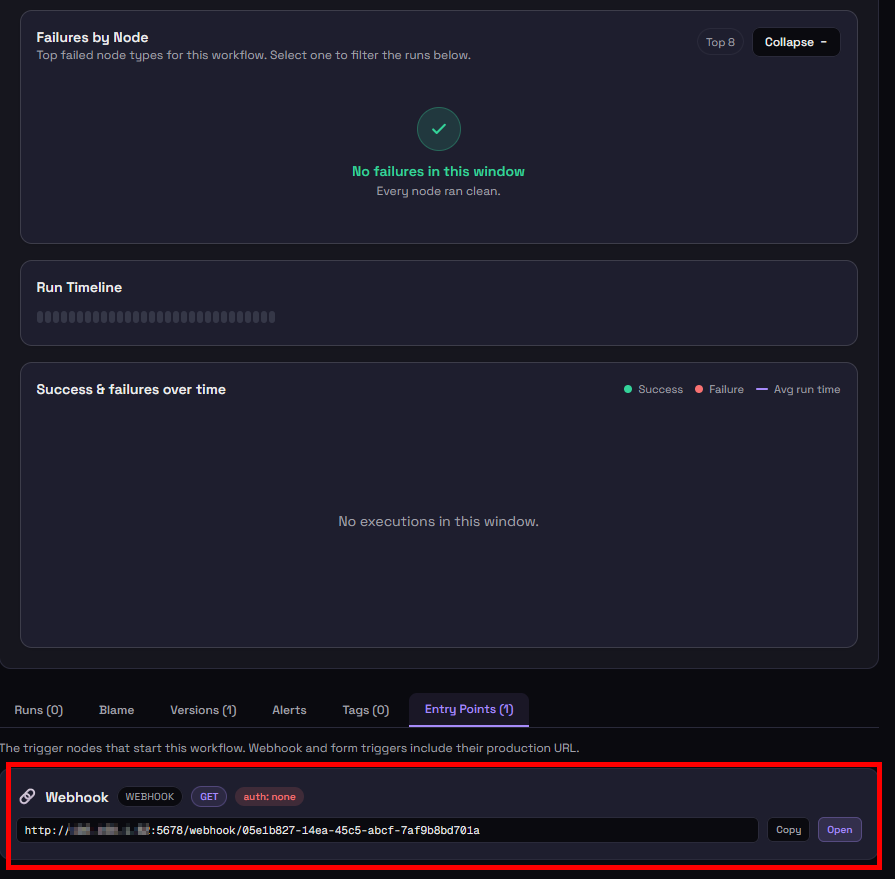Open the Tags (0) tab
The height and width of the screenshot is (879, 895).
pos(365,710)
